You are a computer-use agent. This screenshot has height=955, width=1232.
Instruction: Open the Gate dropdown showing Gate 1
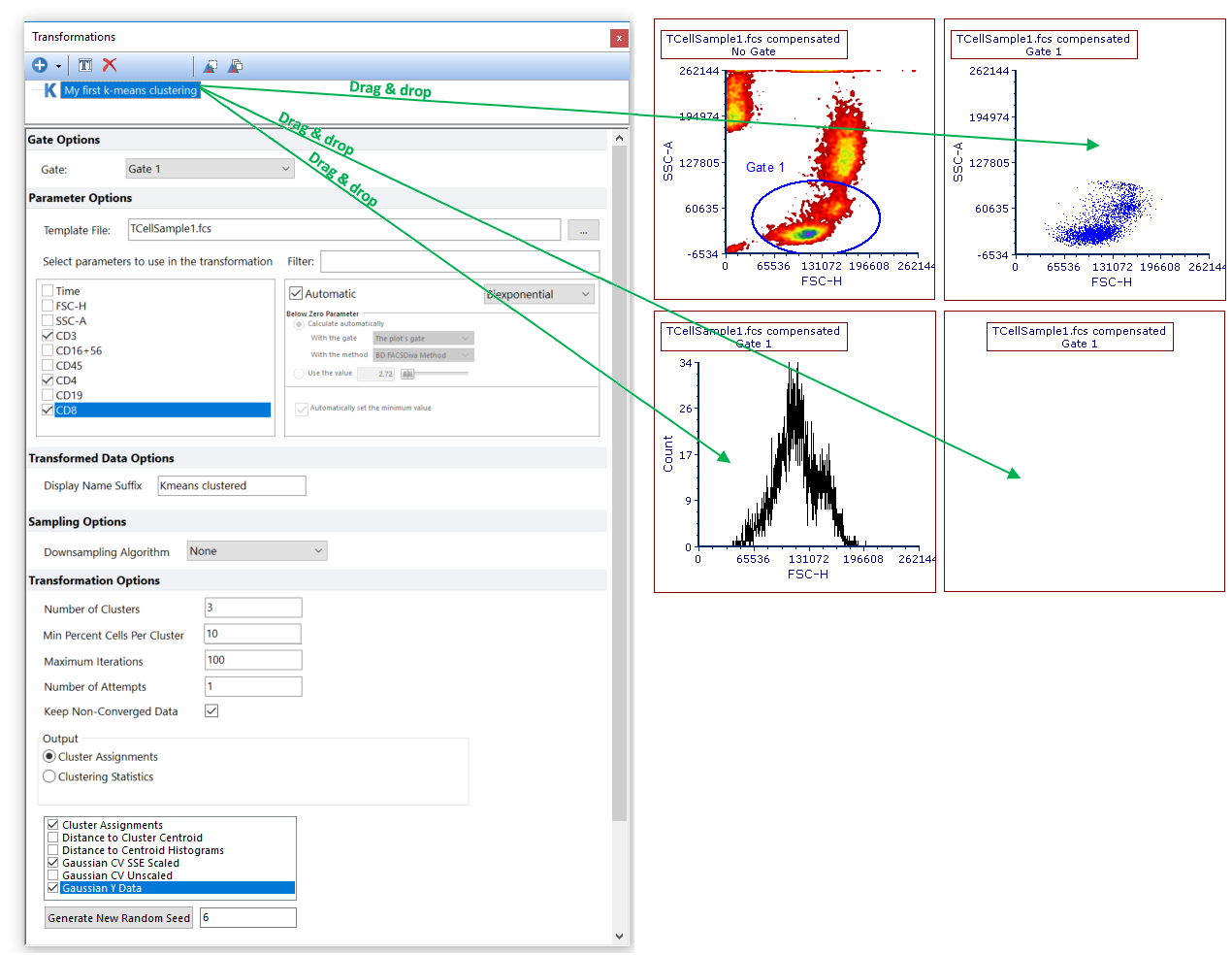(x=210, y=169)
